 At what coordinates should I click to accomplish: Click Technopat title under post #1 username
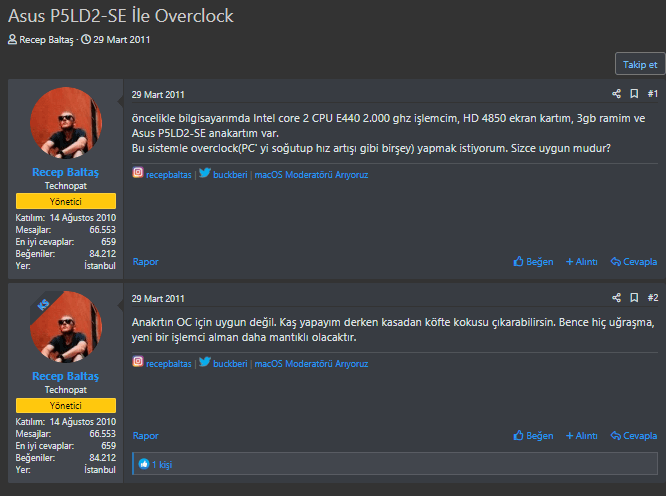tap(66, 186)
